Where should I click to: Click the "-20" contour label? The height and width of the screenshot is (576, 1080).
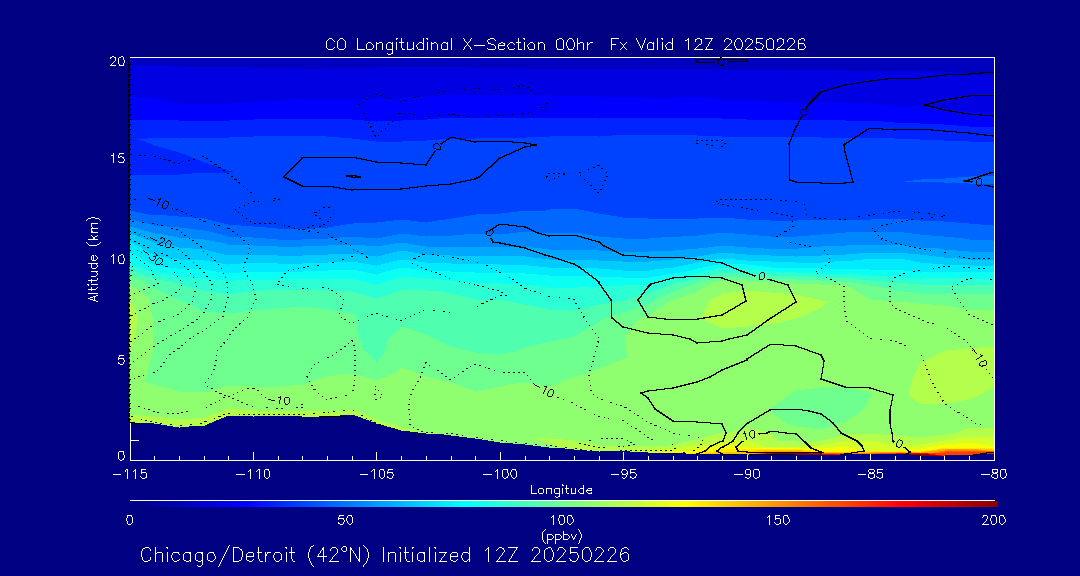point(164,243)
